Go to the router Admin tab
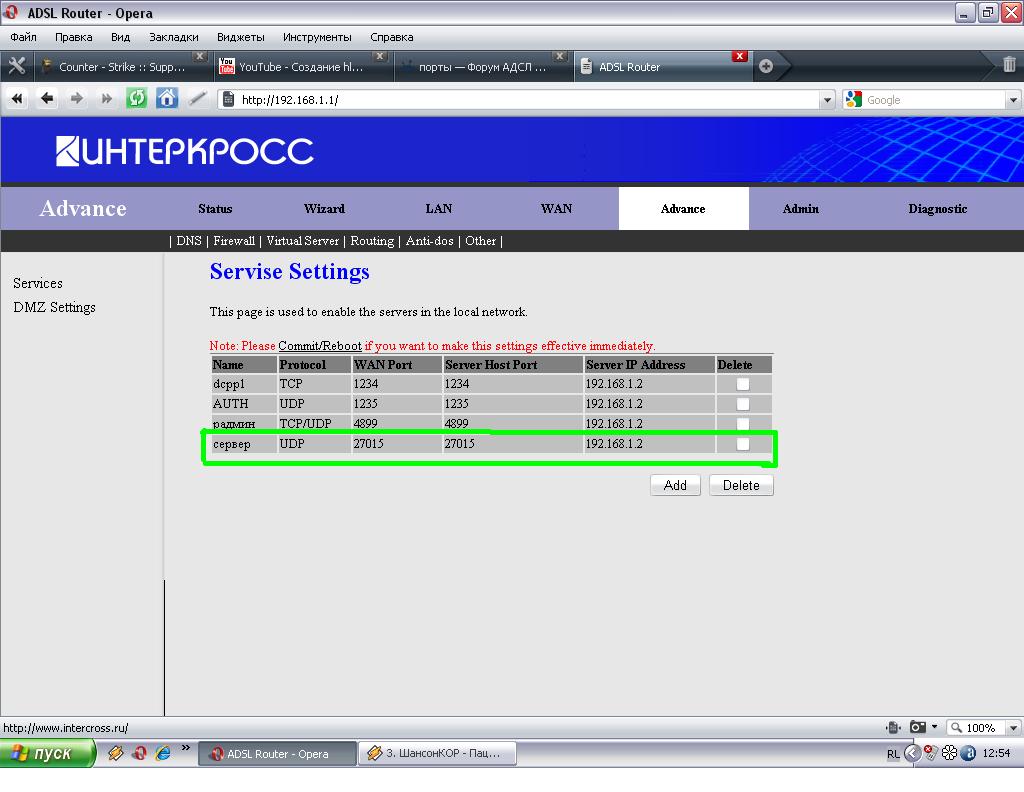This screenshot has width=1024, height=792. [x=801, y=209]
